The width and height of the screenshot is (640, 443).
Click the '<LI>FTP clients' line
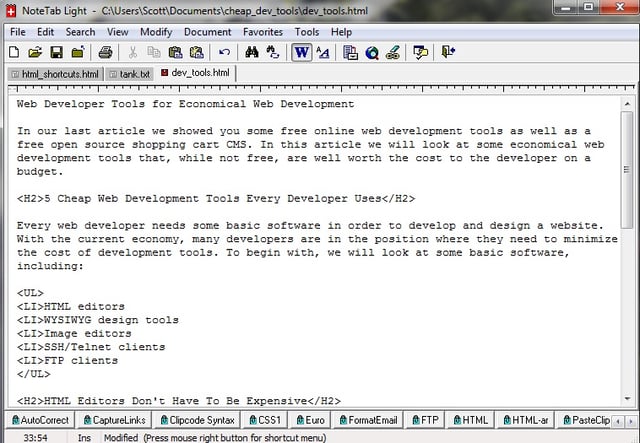(67, 360)
